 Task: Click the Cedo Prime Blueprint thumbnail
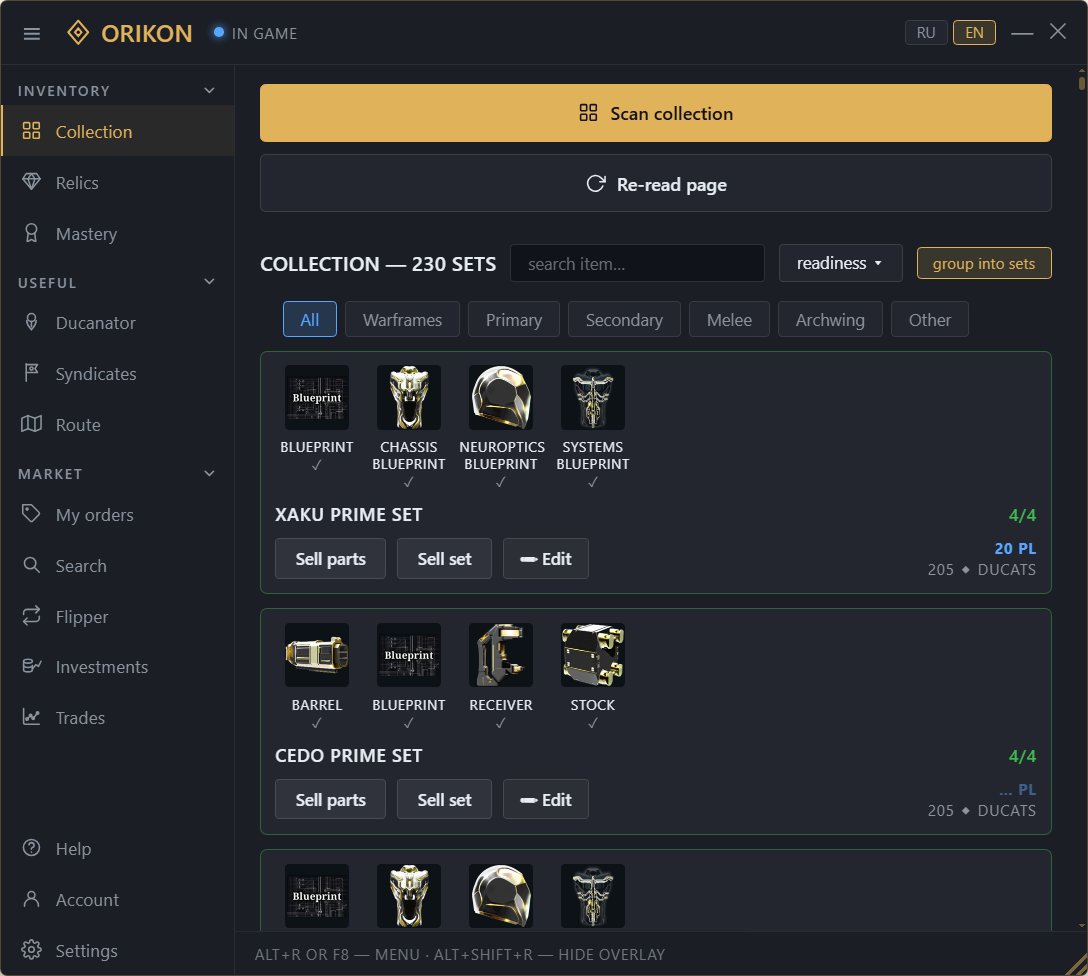click(x=409, y=655)
